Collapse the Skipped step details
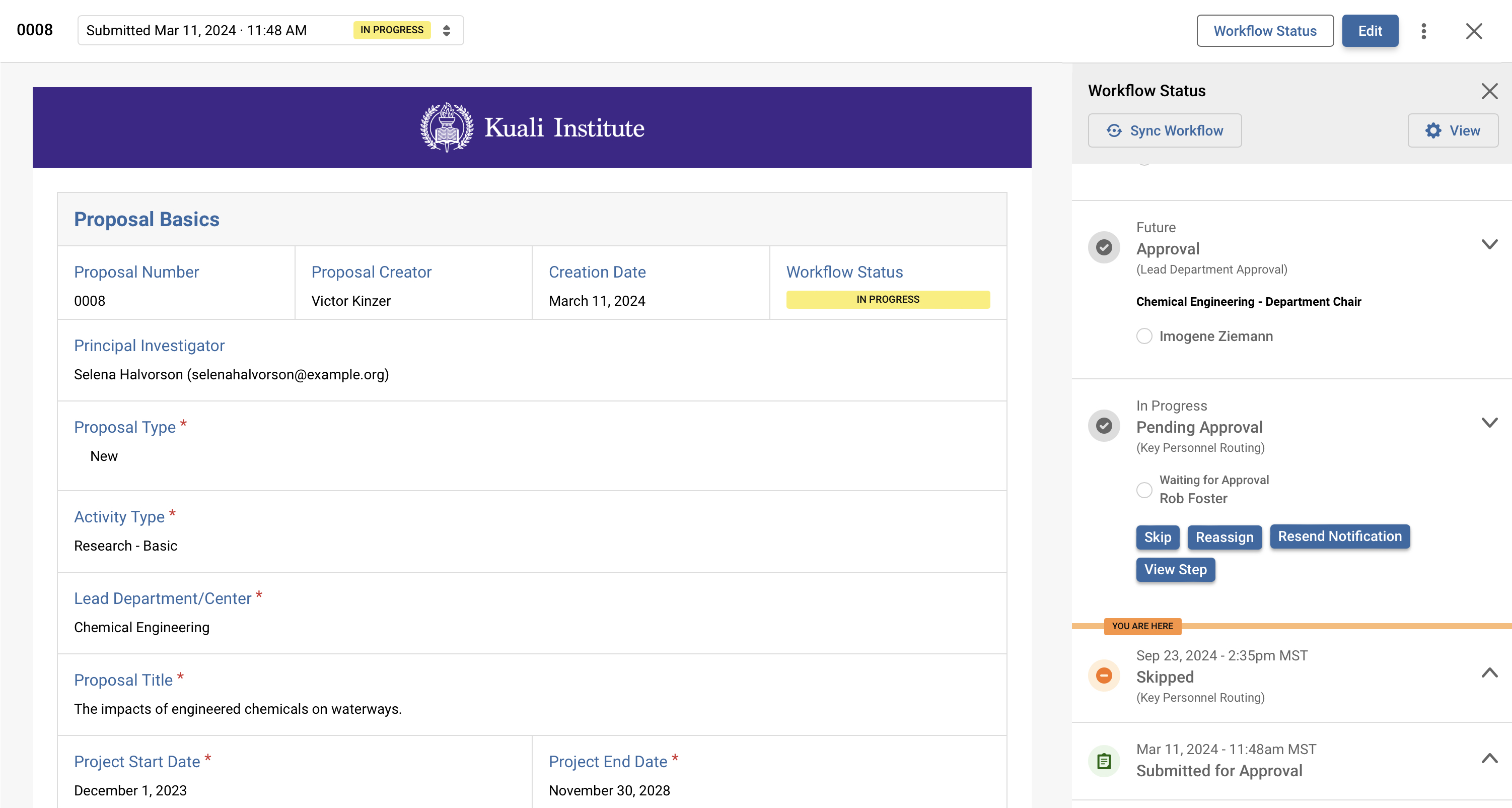 click(x=1489, y=674)
